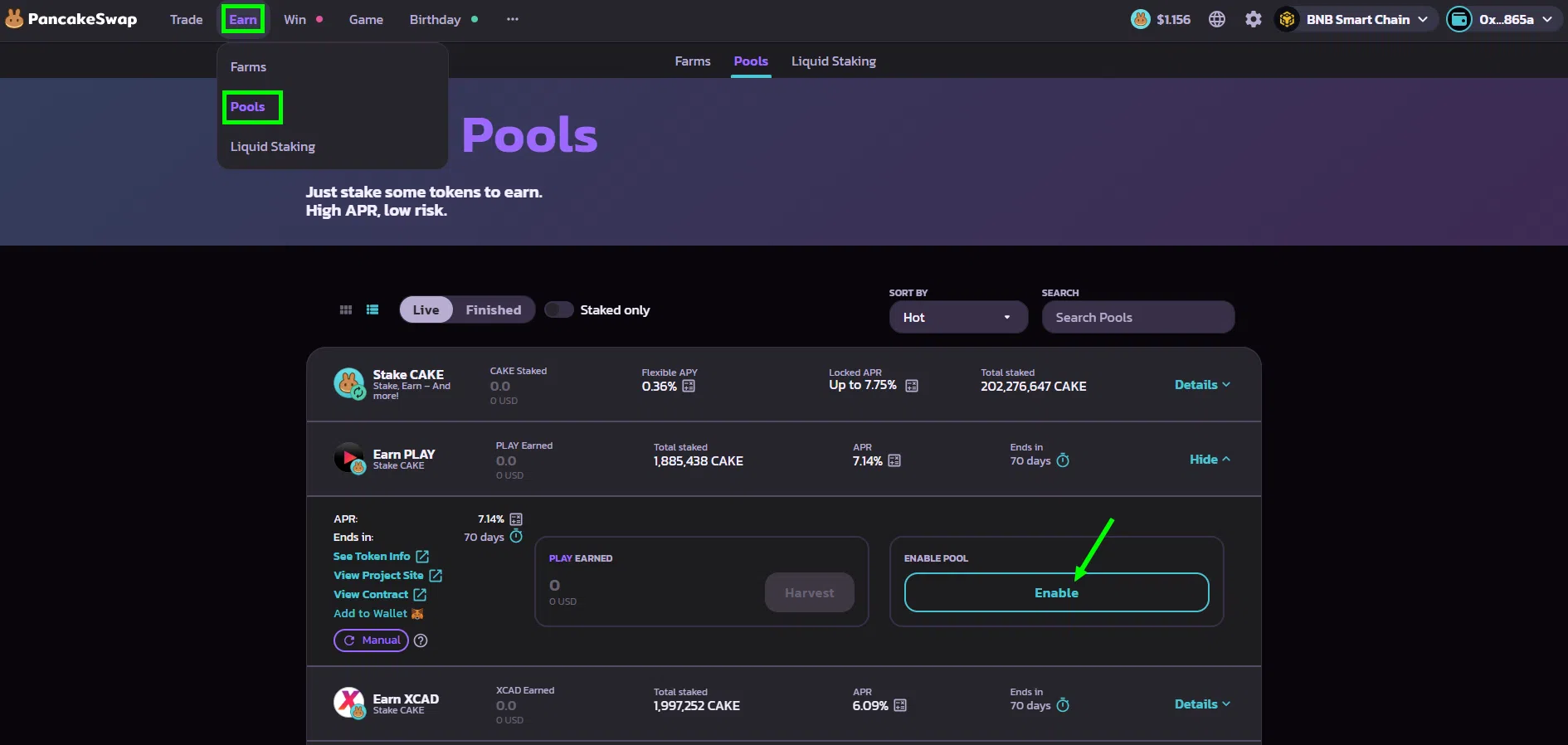Screen dimensions: 1568x745
Task: Open the BNB Smart Chain network dropdown
Action: 1356,19
